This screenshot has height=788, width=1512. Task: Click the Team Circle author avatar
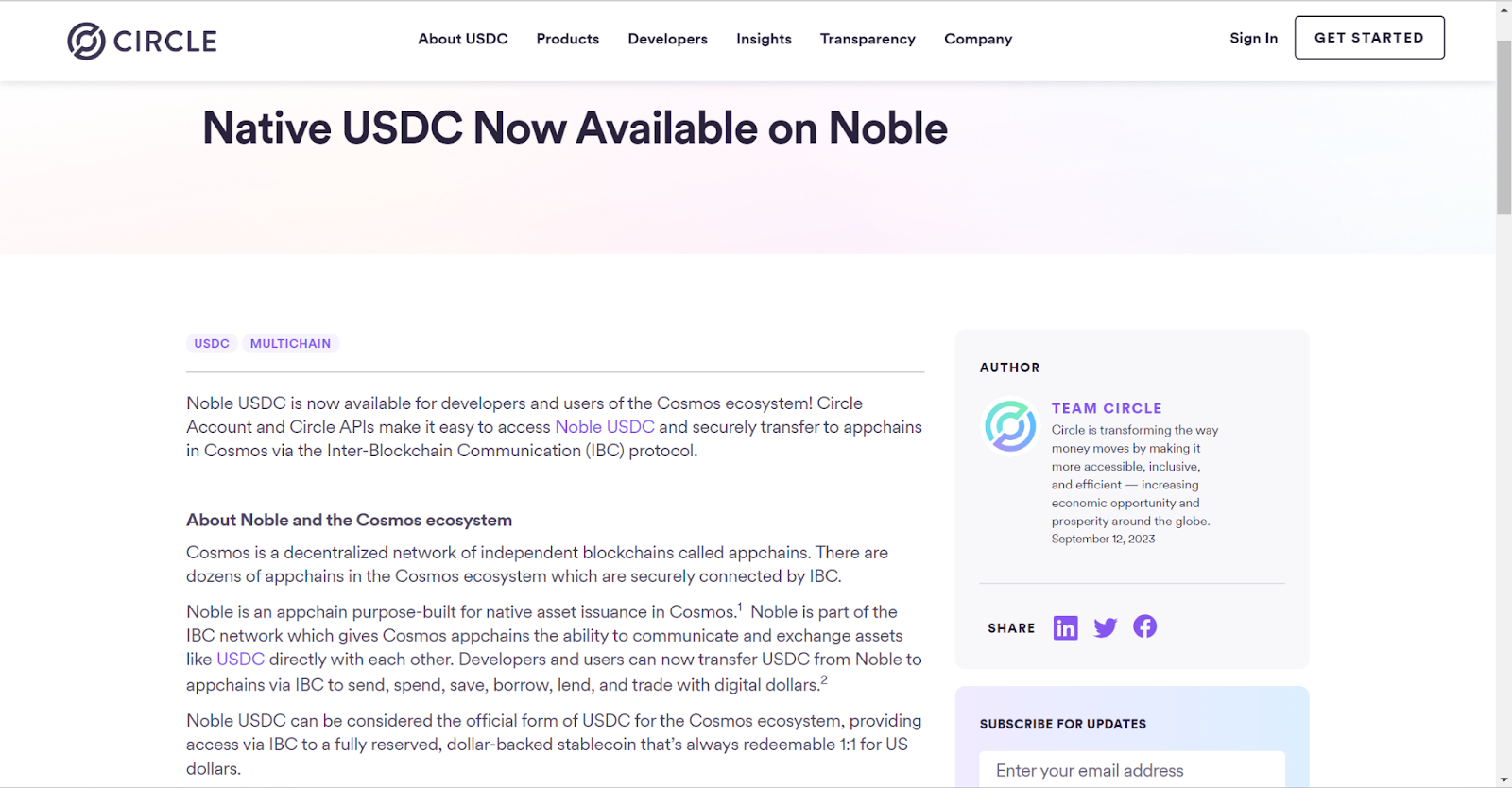tap(1010, 426)
